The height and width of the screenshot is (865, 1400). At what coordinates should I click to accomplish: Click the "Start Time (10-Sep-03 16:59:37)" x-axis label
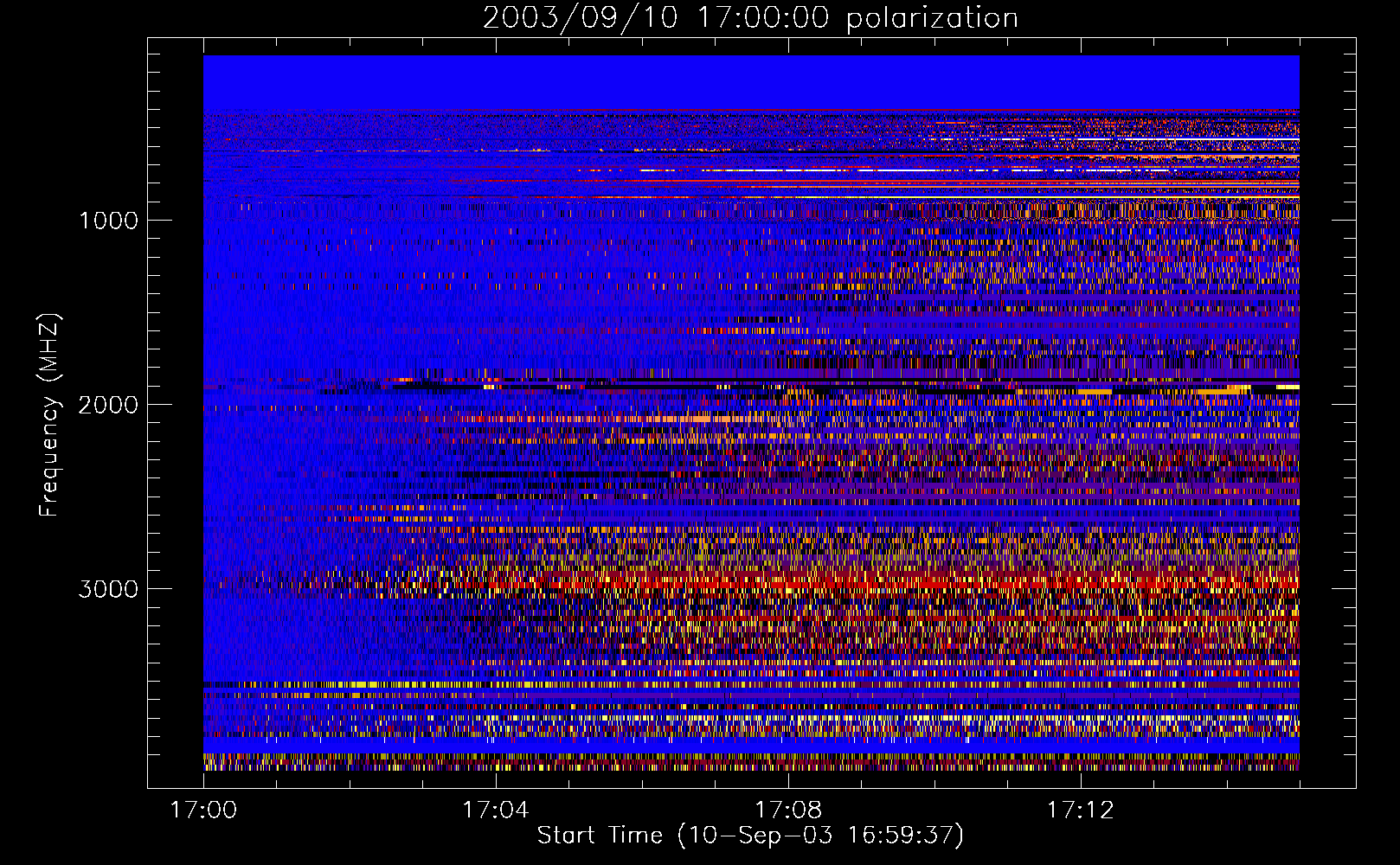750,836
